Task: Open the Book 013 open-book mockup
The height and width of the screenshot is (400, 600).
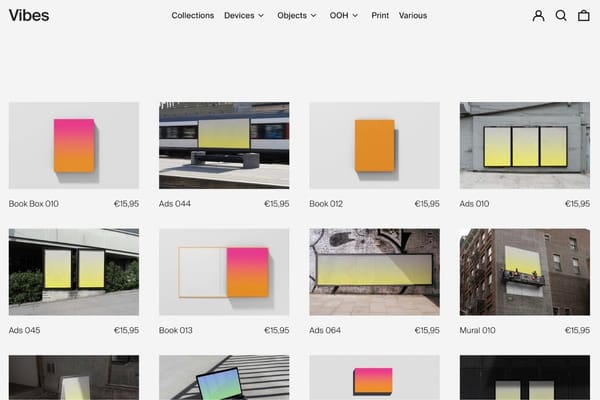Action: [224, 272]
